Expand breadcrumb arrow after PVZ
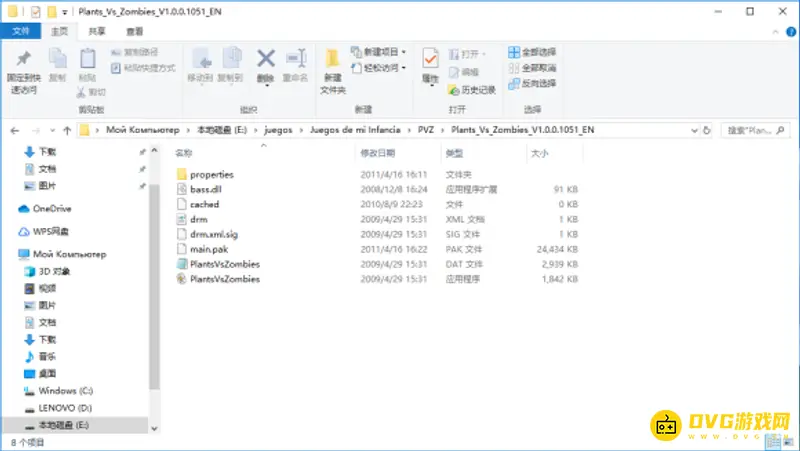 click(442, 131)
